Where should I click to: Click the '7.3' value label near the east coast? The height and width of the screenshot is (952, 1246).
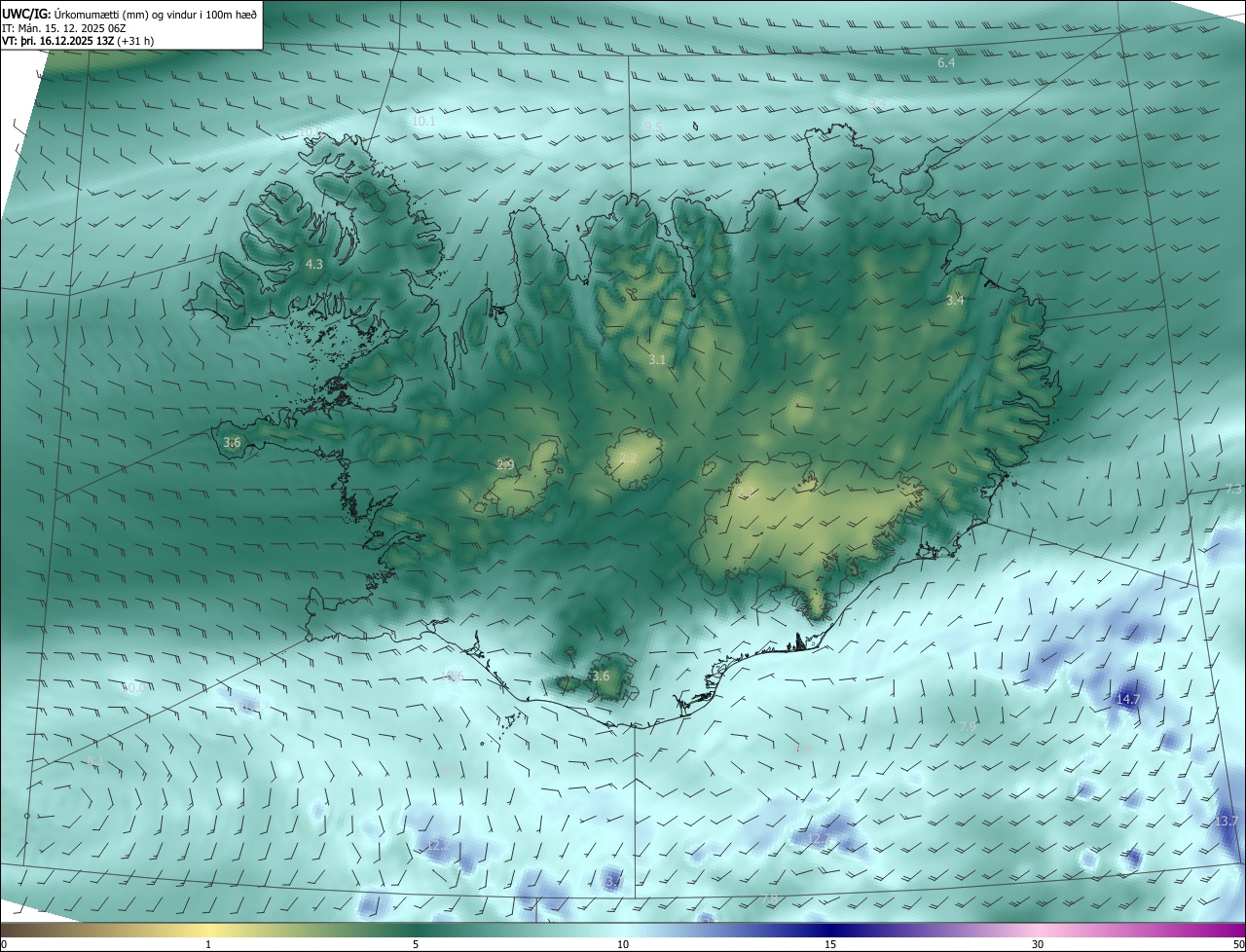[x=1234, y=489]
